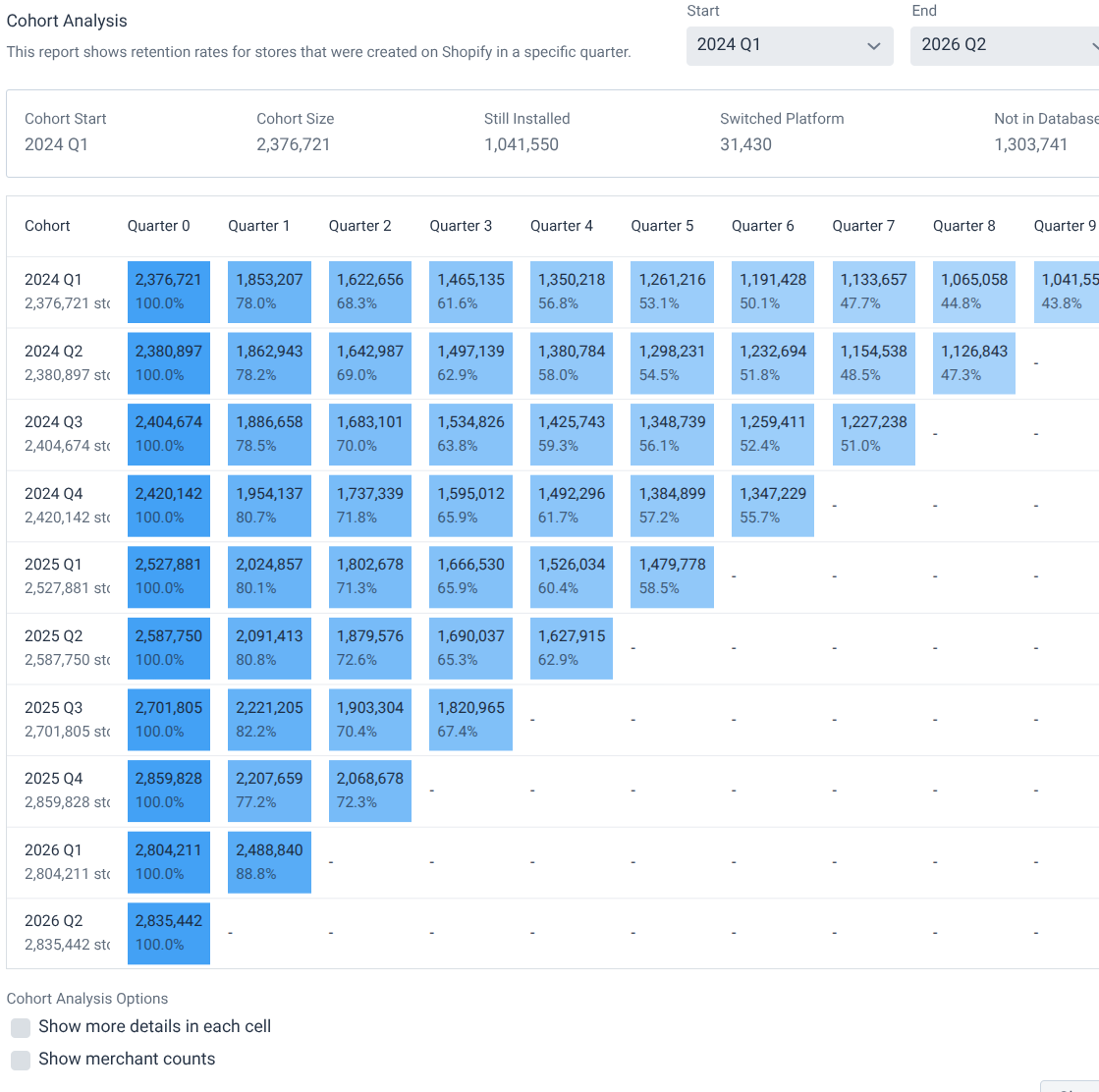
Task: Click the 1,425,743 59.3% cell
Action: [x=572, y=434]
